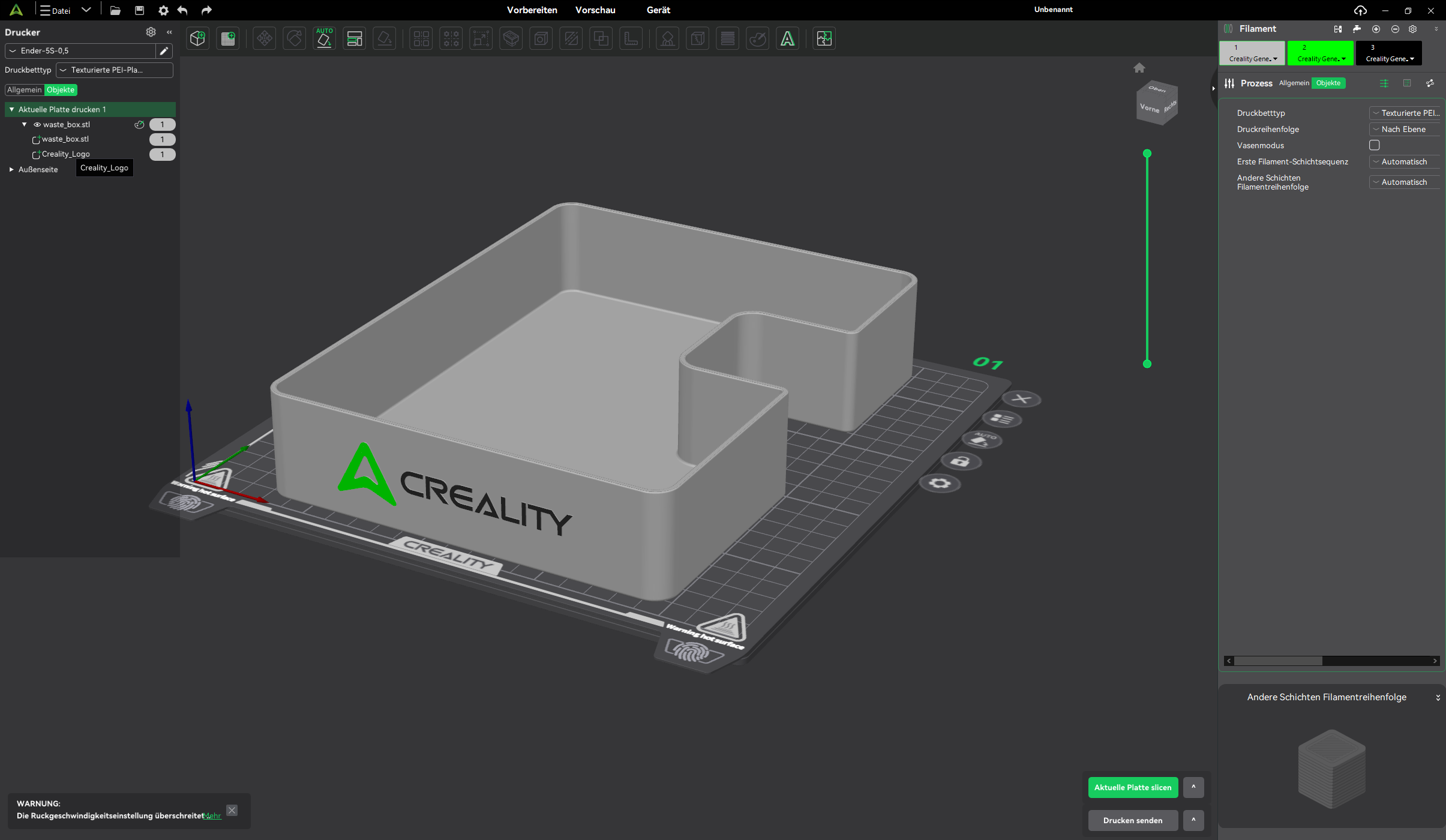Select the support painting tool
1446x840 pixels.
[x=668, y=39]
